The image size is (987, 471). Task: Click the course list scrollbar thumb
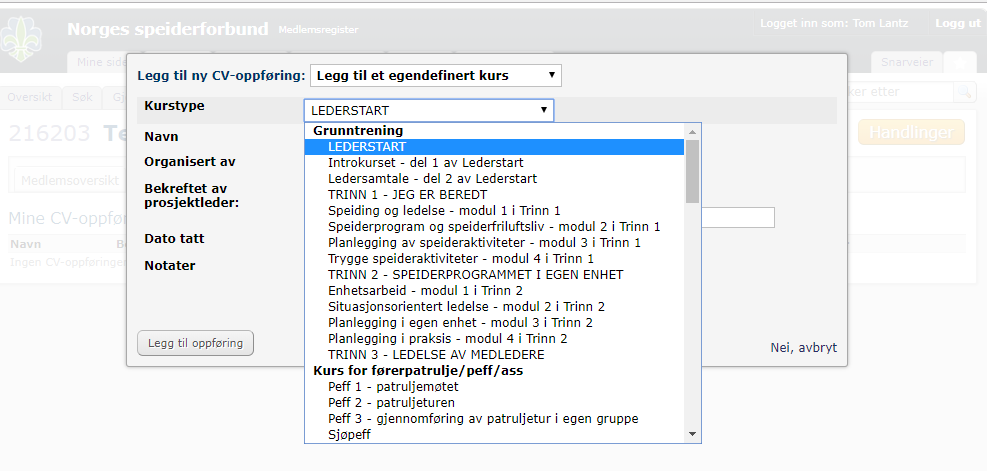692,171
